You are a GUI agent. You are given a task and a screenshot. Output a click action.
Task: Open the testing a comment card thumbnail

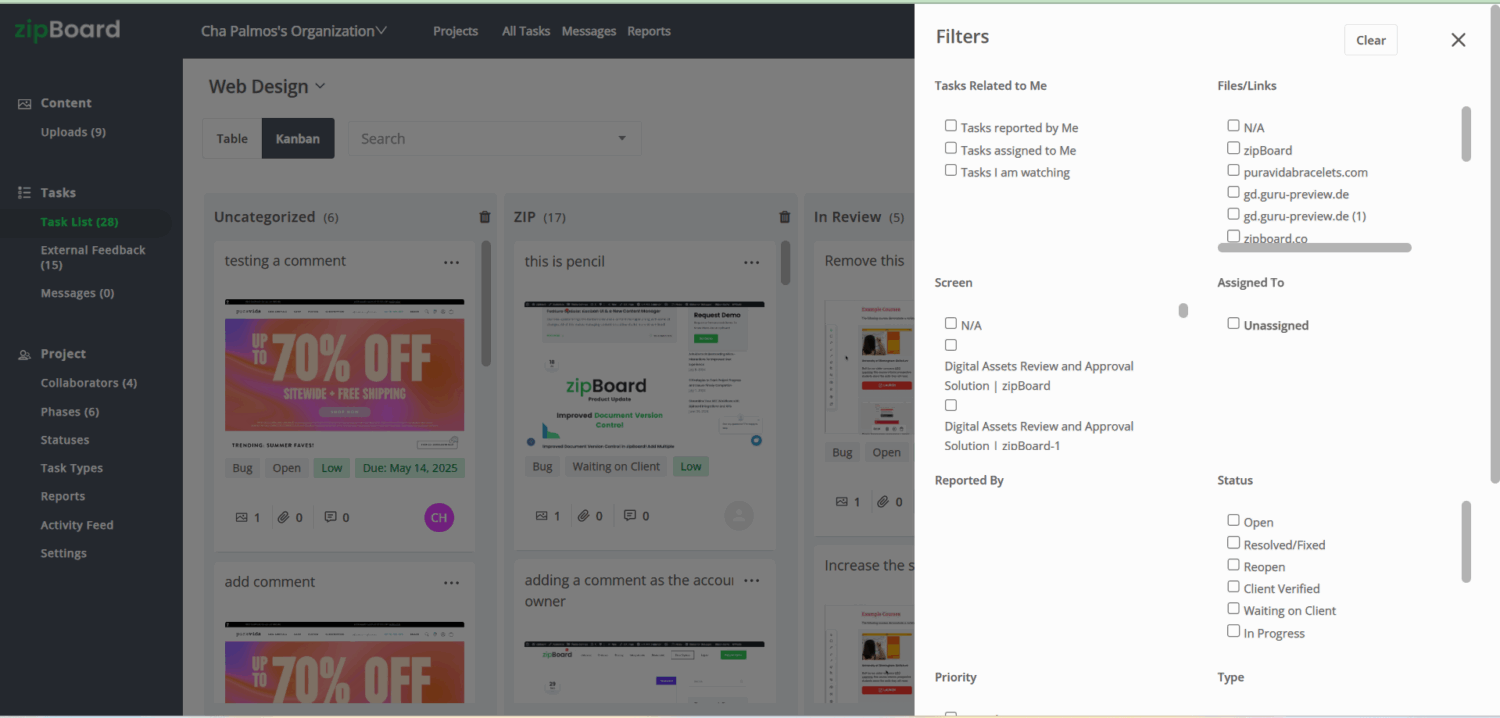[345, 375]
